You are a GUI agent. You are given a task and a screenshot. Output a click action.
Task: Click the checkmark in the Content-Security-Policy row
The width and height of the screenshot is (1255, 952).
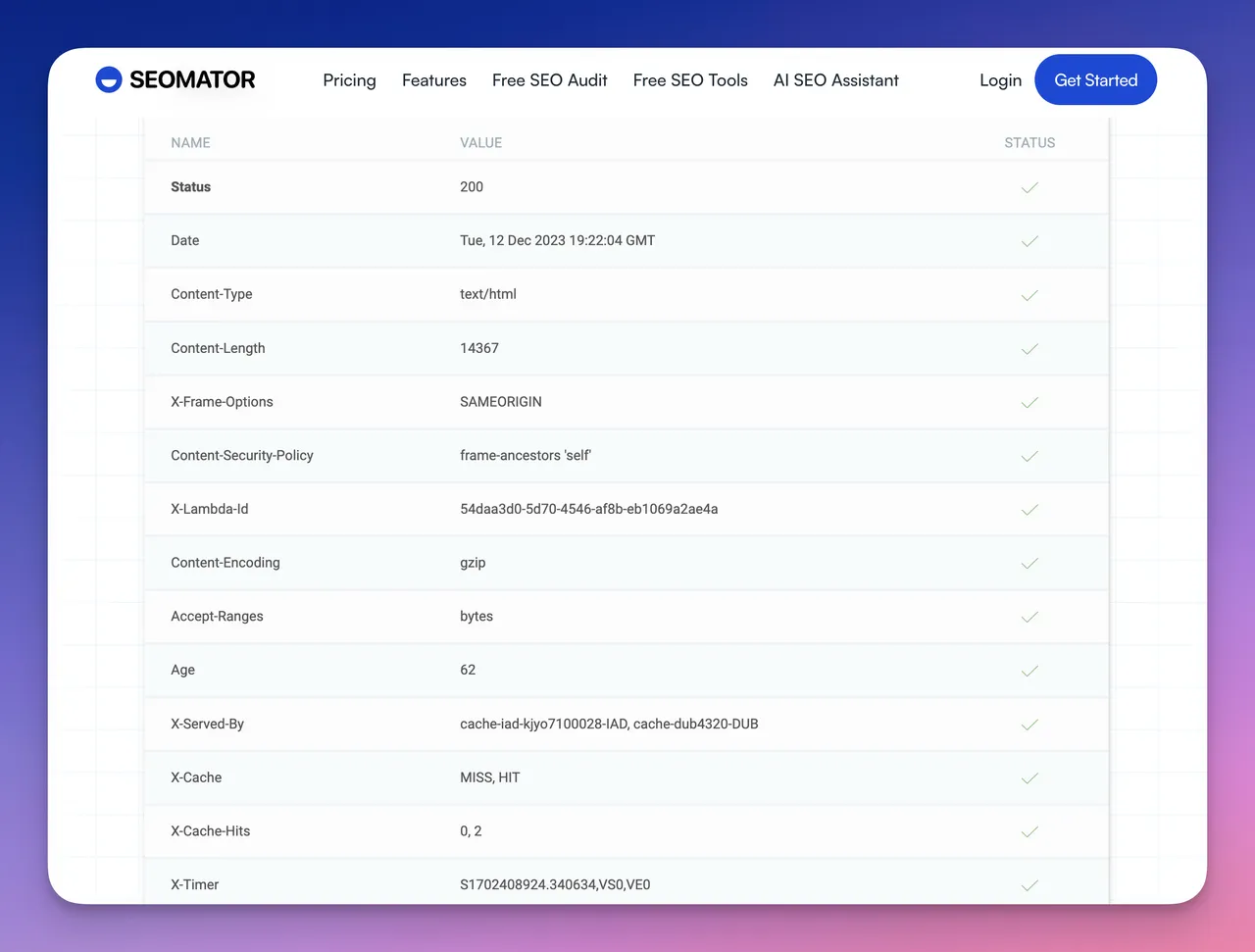pyautogui.click(x=1029, y=456)
